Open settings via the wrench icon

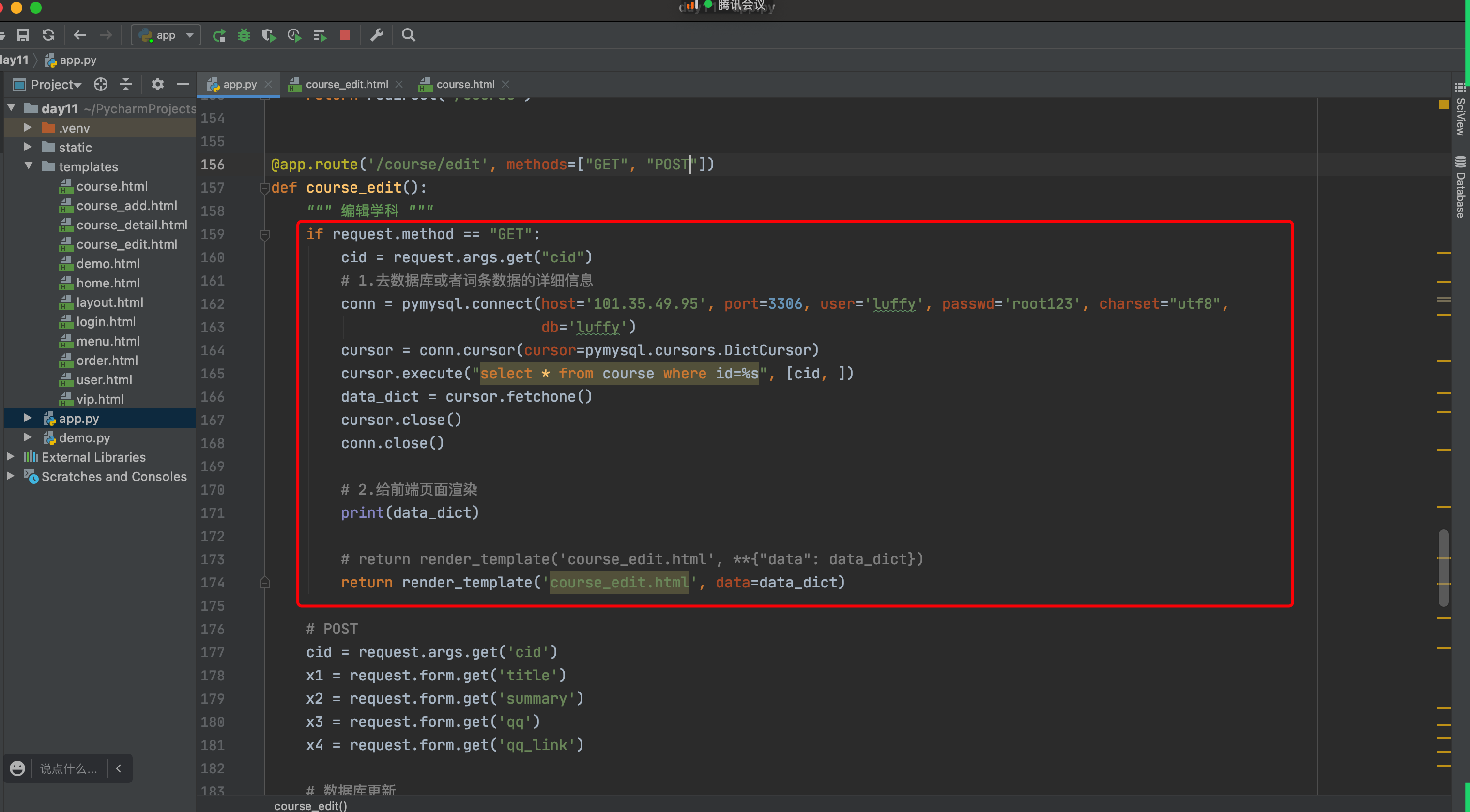pyautogui.click(x=377, y=35)
